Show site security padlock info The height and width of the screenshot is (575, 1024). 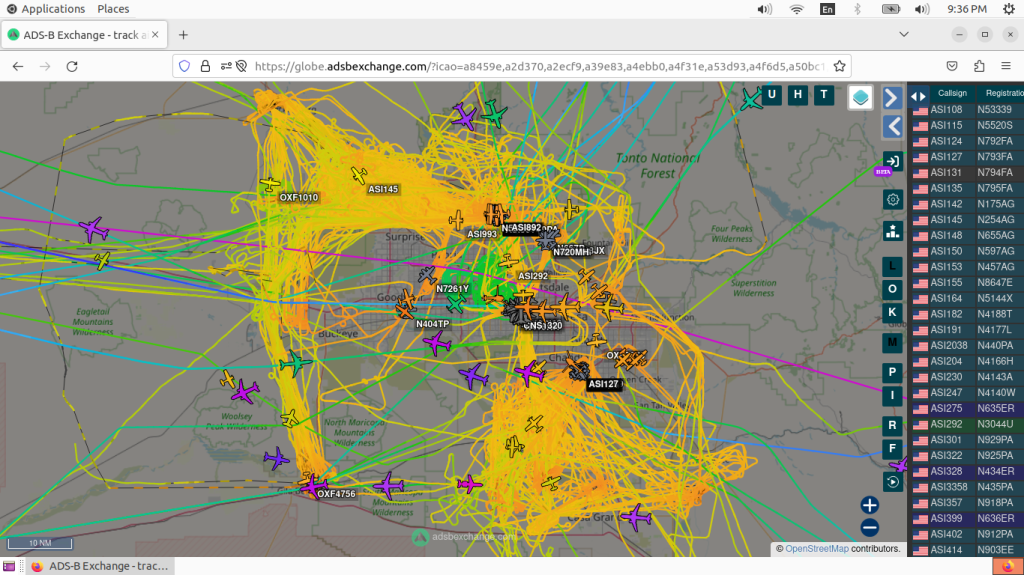pyautogui.click(x=205, y=66)
